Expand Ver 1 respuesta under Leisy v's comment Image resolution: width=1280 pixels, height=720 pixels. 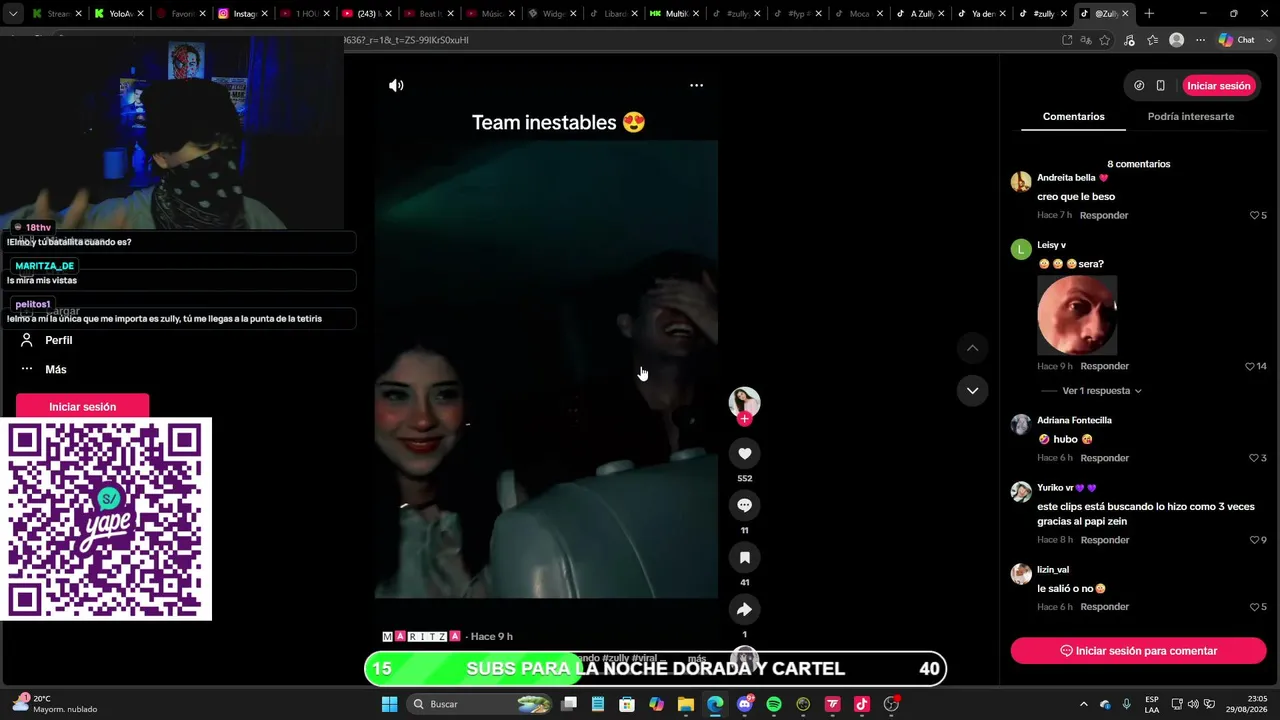(x=1101, y=392)
